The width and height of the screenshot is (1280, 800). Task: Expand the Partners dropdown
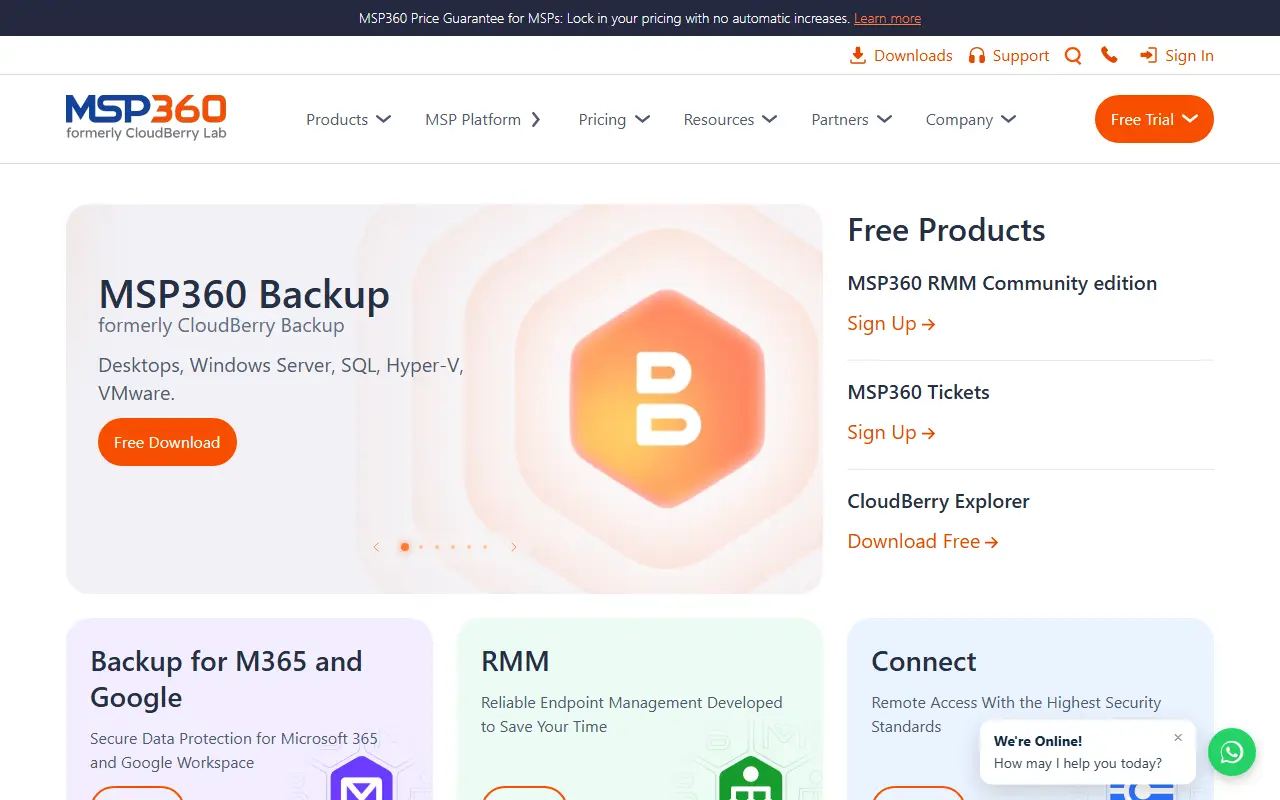[x=851, y=119]
